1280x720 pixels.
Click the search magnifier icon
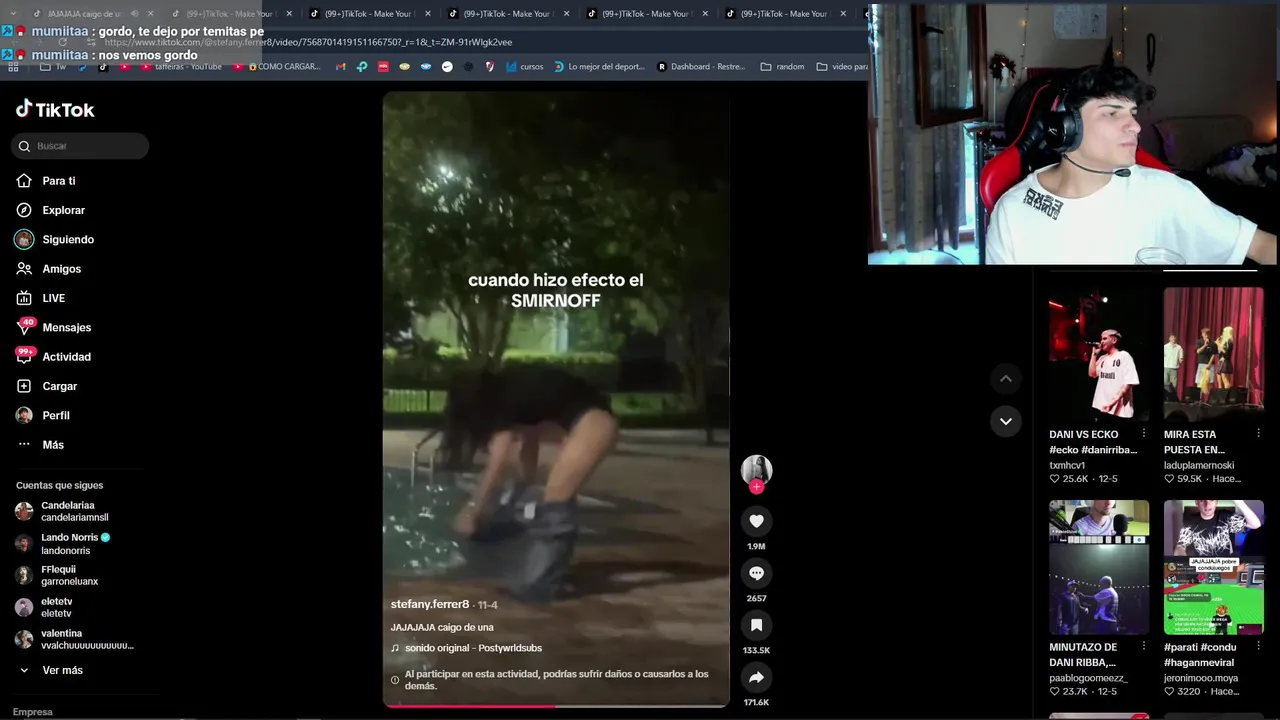(25, 146)
